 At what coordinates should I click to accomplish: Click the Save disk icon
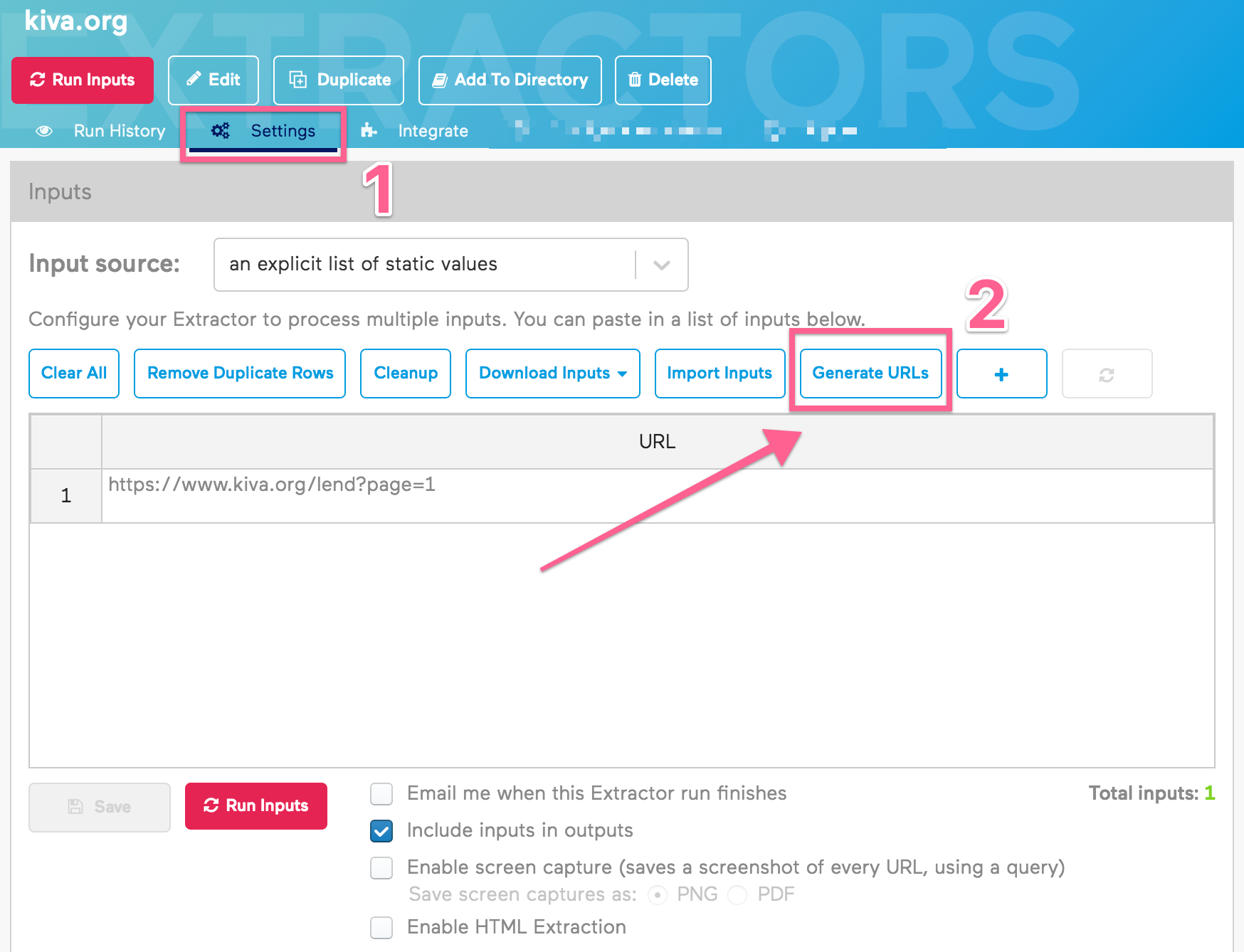[x=76, y=806]
